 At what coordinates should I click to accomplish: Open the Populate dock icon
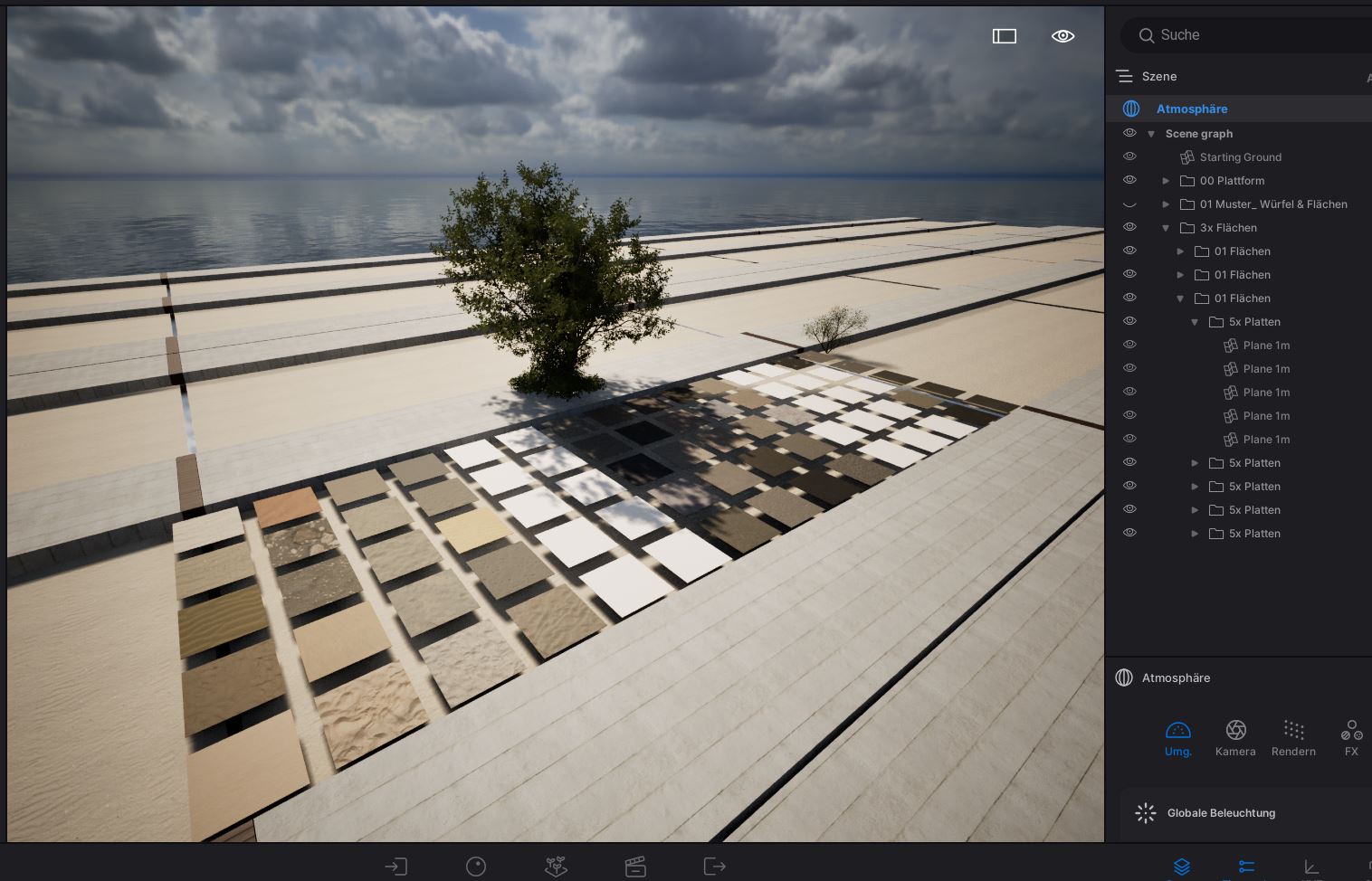point(556,867)
